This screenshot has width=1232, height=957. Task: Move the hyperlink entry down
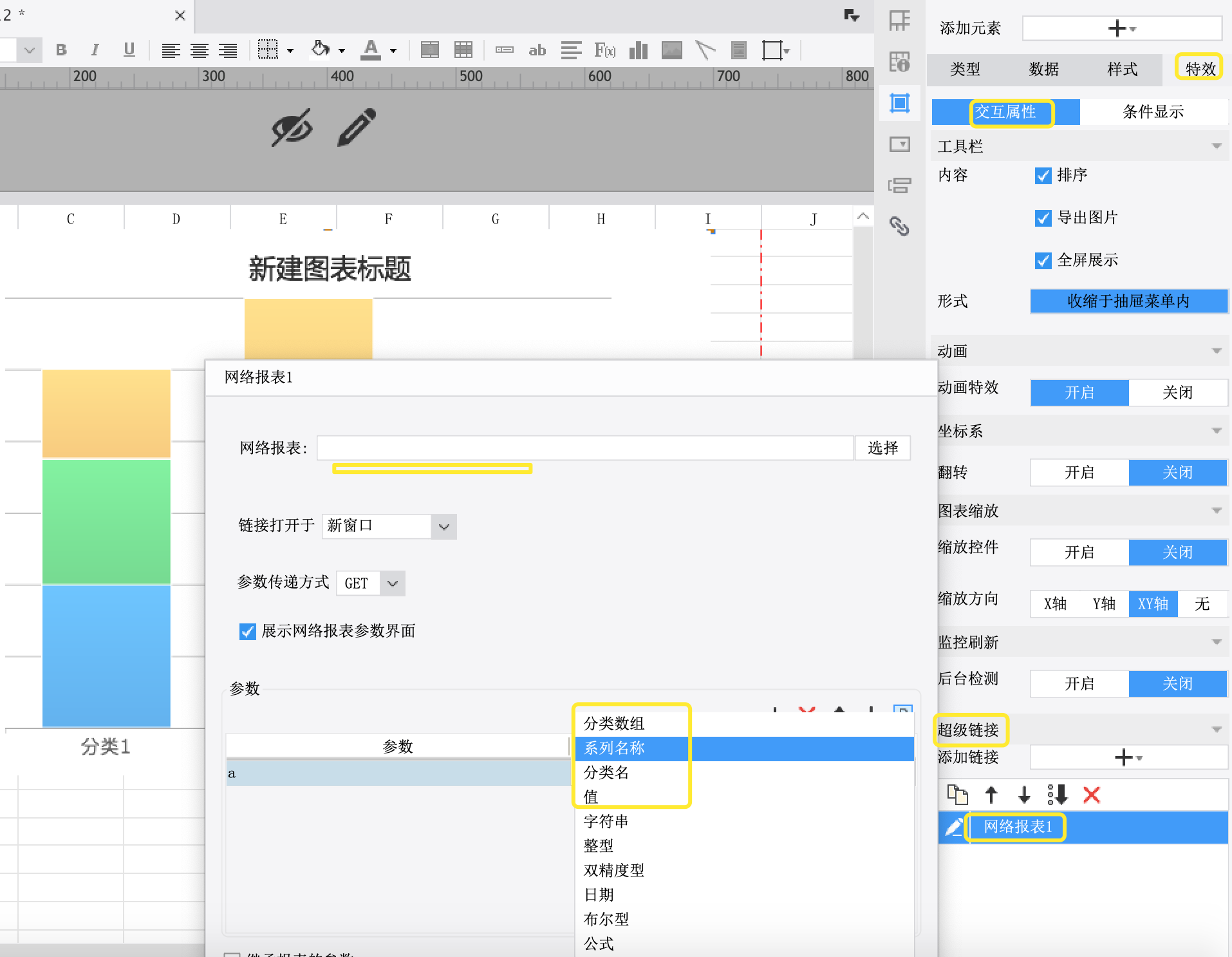[x=1024, y=795]
